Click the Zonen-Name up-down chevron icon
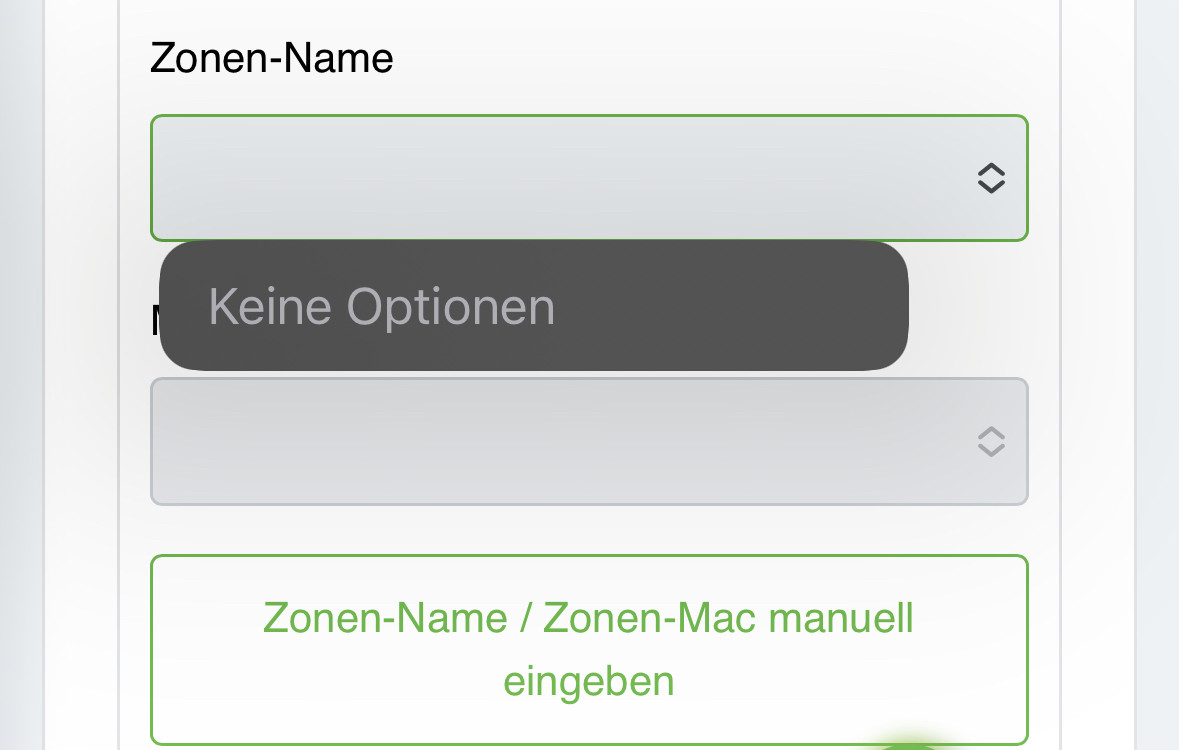 [991, 178]
